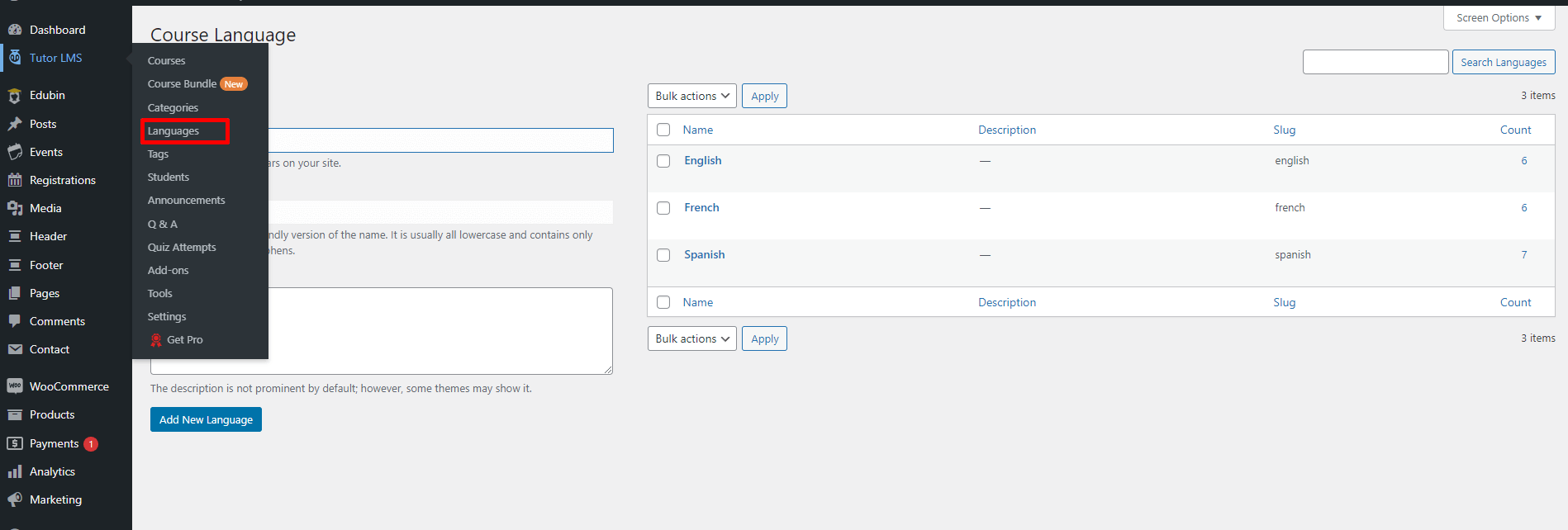Click the Dashboard gauge icon

(15, 30)
